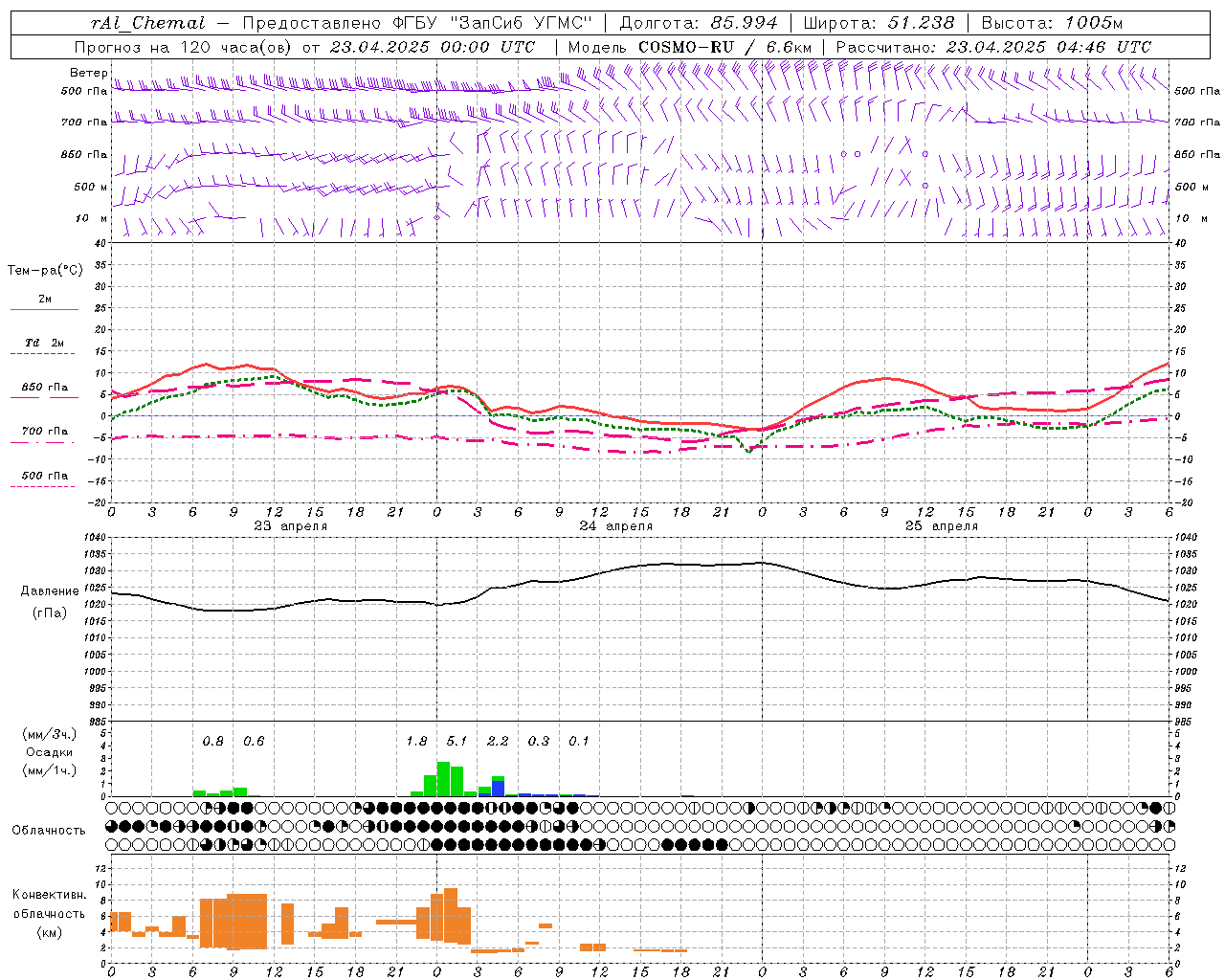The image size is (1225, 980).
Task: Click the 0.1 precipitation total
Action: [579, 741]
